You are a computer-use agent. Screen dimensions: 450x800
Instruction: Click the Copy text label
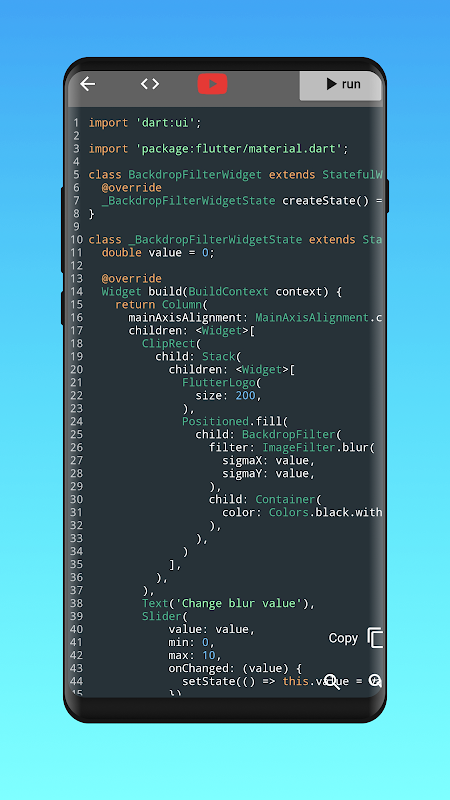click(343, 638)
